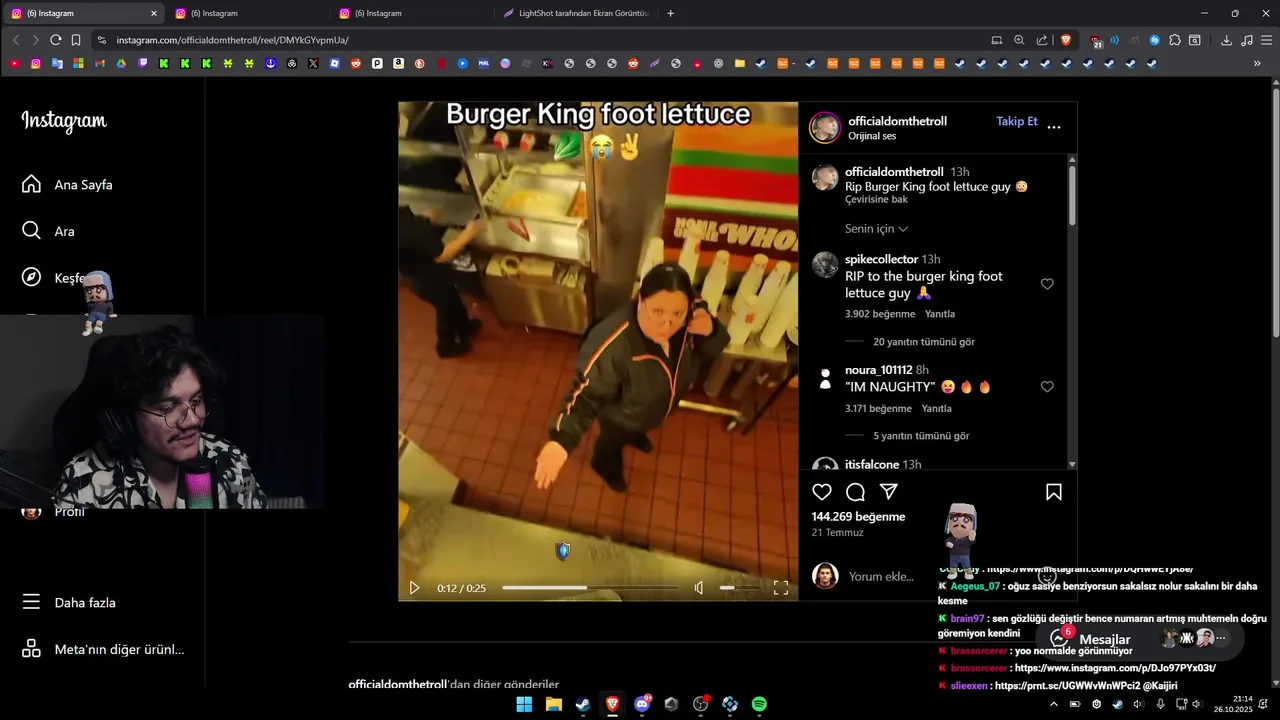Show hidden system tray icons

click(1053, 704)
